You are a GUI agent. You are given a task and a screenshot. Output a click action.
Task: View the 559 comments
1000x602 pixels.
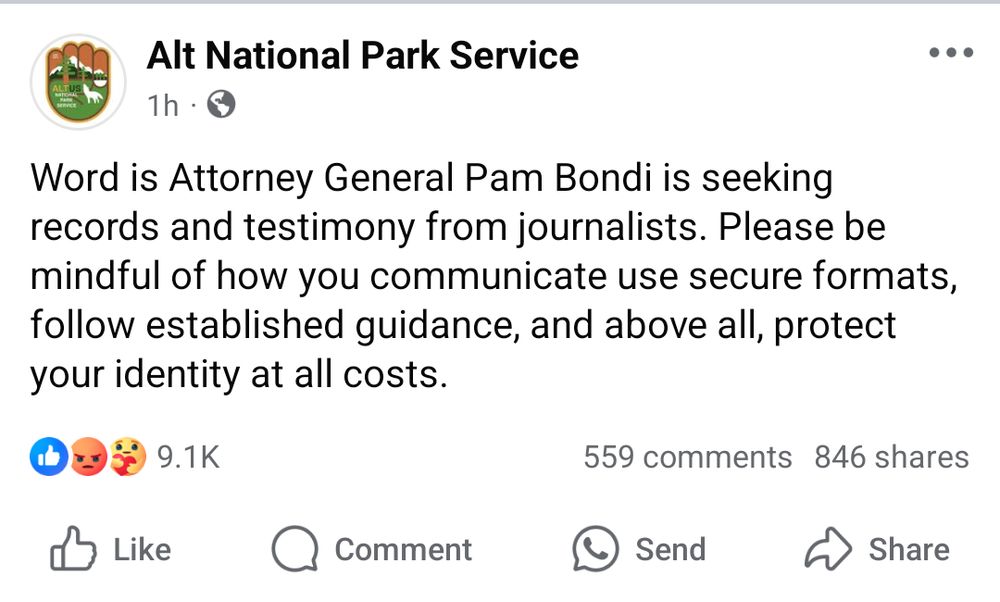[685, 457]
